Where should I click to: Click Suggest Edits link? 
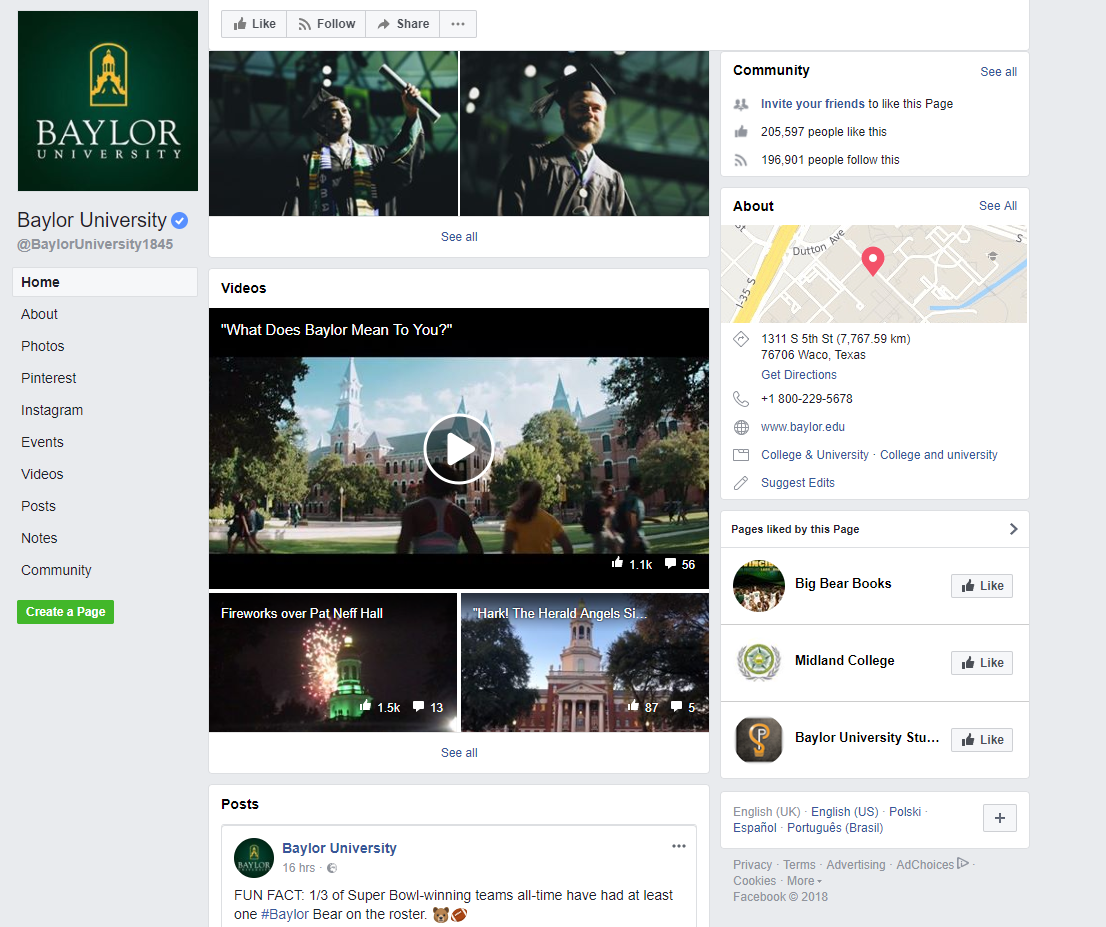(798, 483)
